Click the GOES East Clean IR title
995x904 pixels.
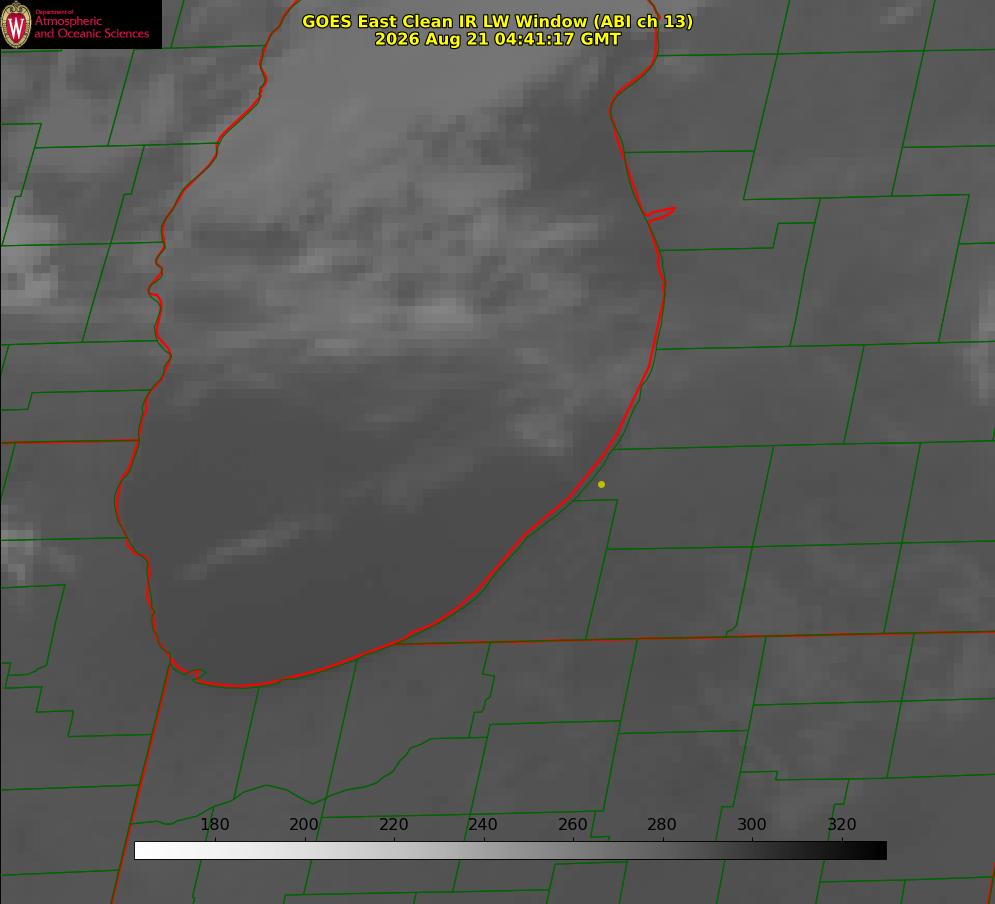[497, 21]
